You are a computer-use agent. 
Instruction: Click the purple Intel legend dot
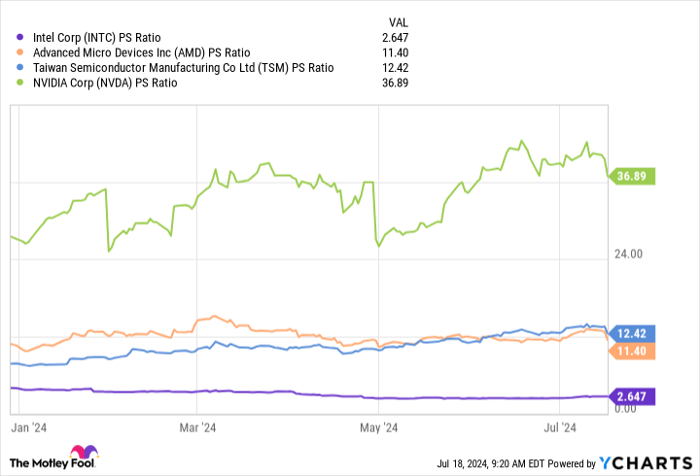coord(21,37)
